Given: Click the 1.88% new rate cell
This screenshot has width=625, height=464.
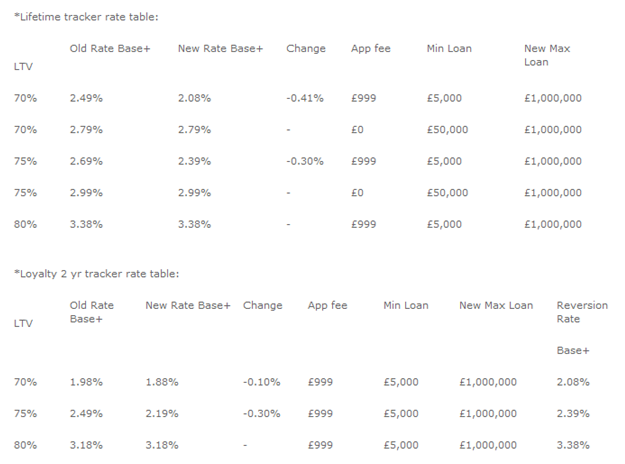Looking at the screenshot, I should (x=163, y=382).
